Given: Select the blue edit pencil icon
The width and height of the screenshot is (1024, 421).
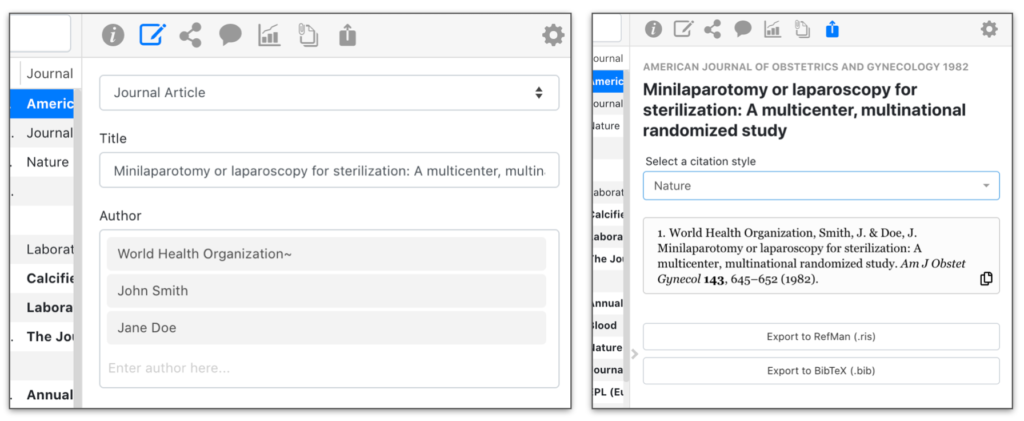Looking at the screenshot, I should (x=152, y=36).
